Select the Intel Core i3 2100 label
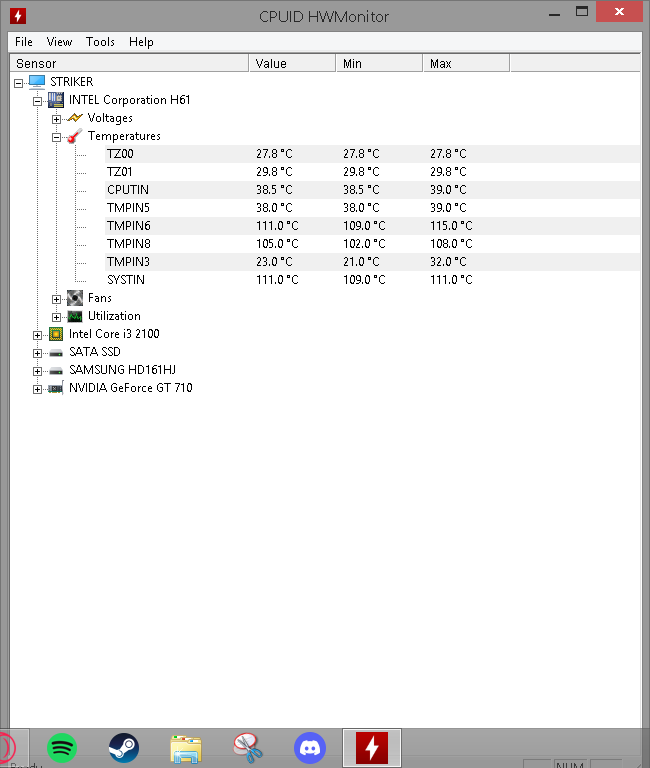650x768 pixels. [114, 334]
